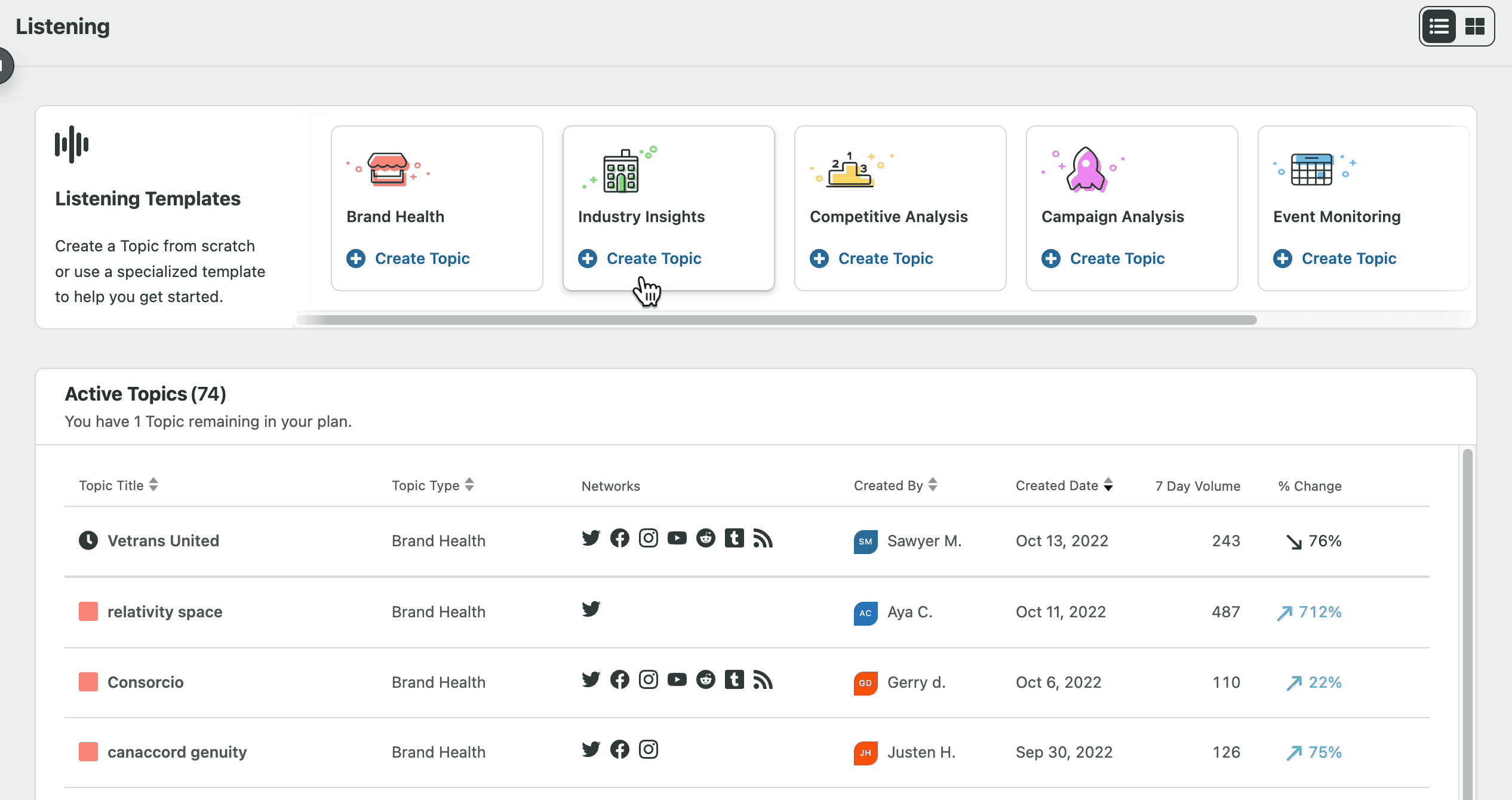Click the canaccord genuity color swatch
The height and width of the screenshot is (800, 1512).
[x=88, y=752]
